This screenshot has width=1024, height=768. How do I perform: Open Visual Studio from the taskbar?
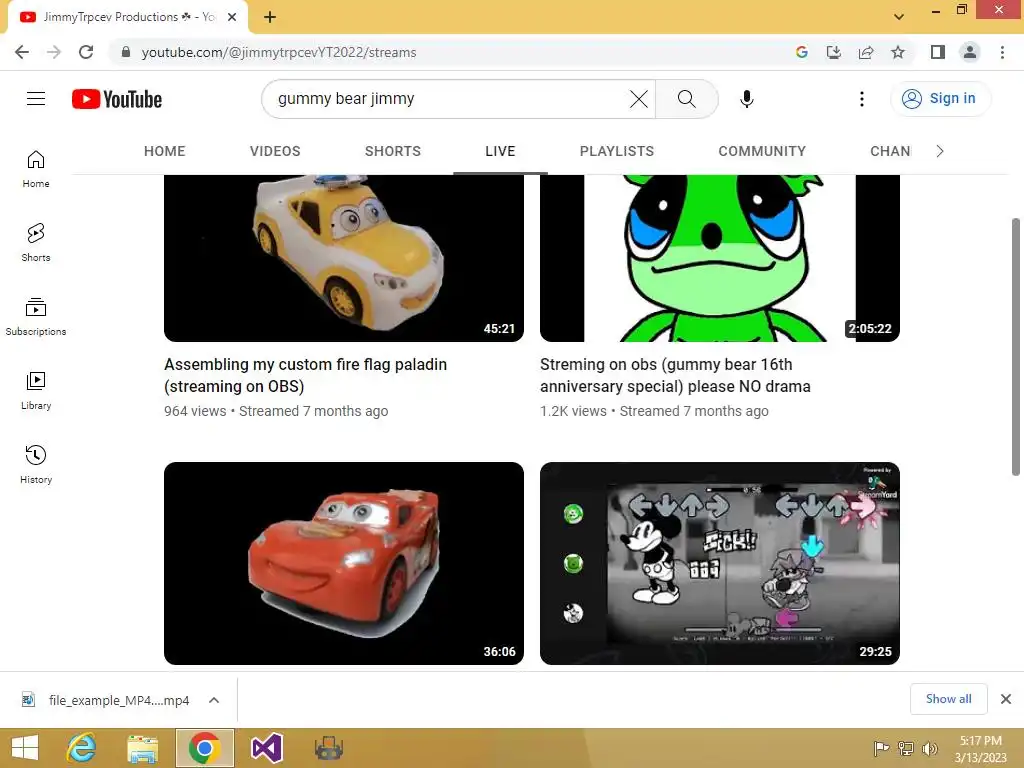tap(266, 748)
